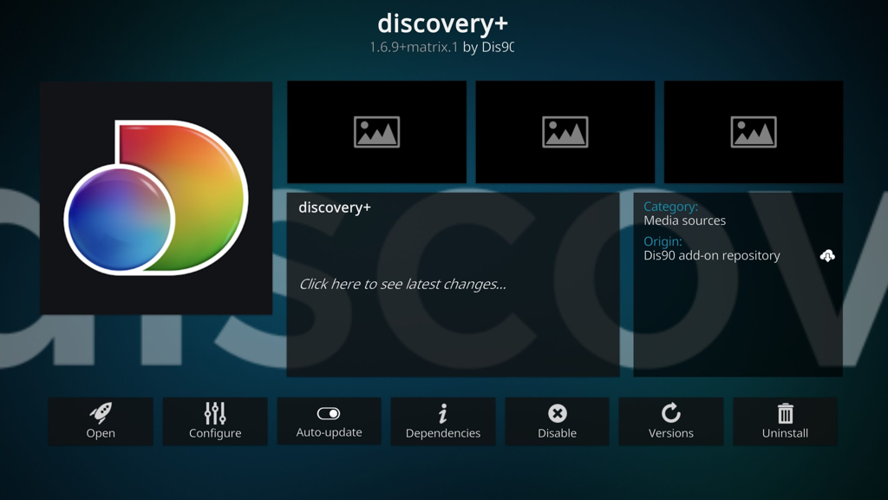The height and width of the screenshot is (500, 888).
Task: Toggle the Auto-update switch
Action: coord(329,413)
